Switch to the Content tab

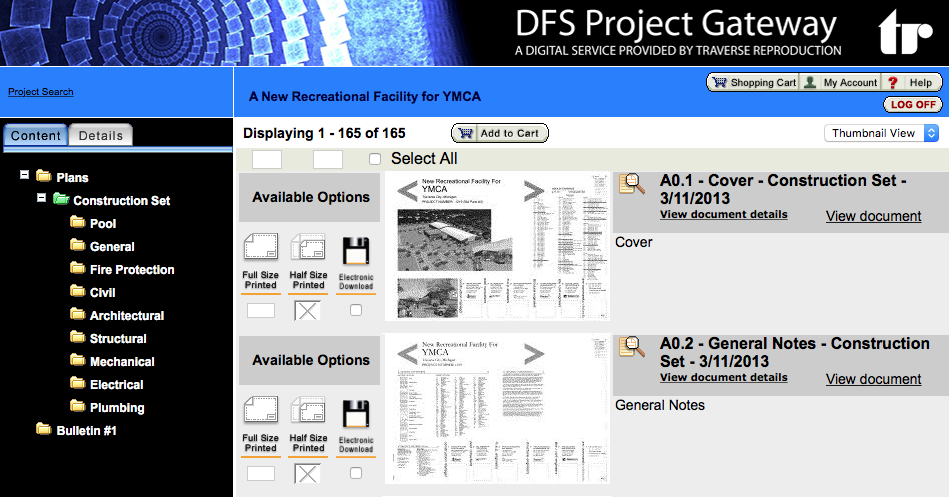[36, 135]
